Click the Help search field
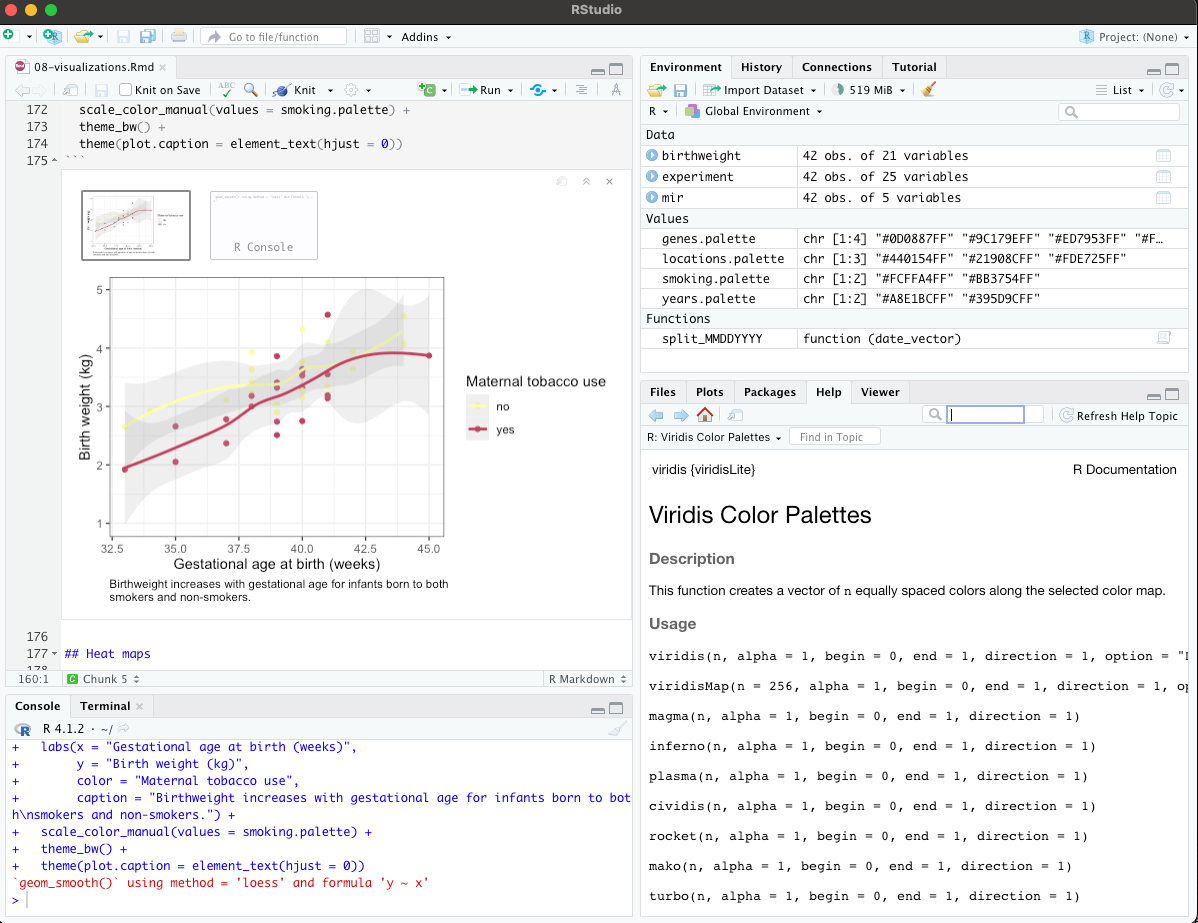 point(986,415)
